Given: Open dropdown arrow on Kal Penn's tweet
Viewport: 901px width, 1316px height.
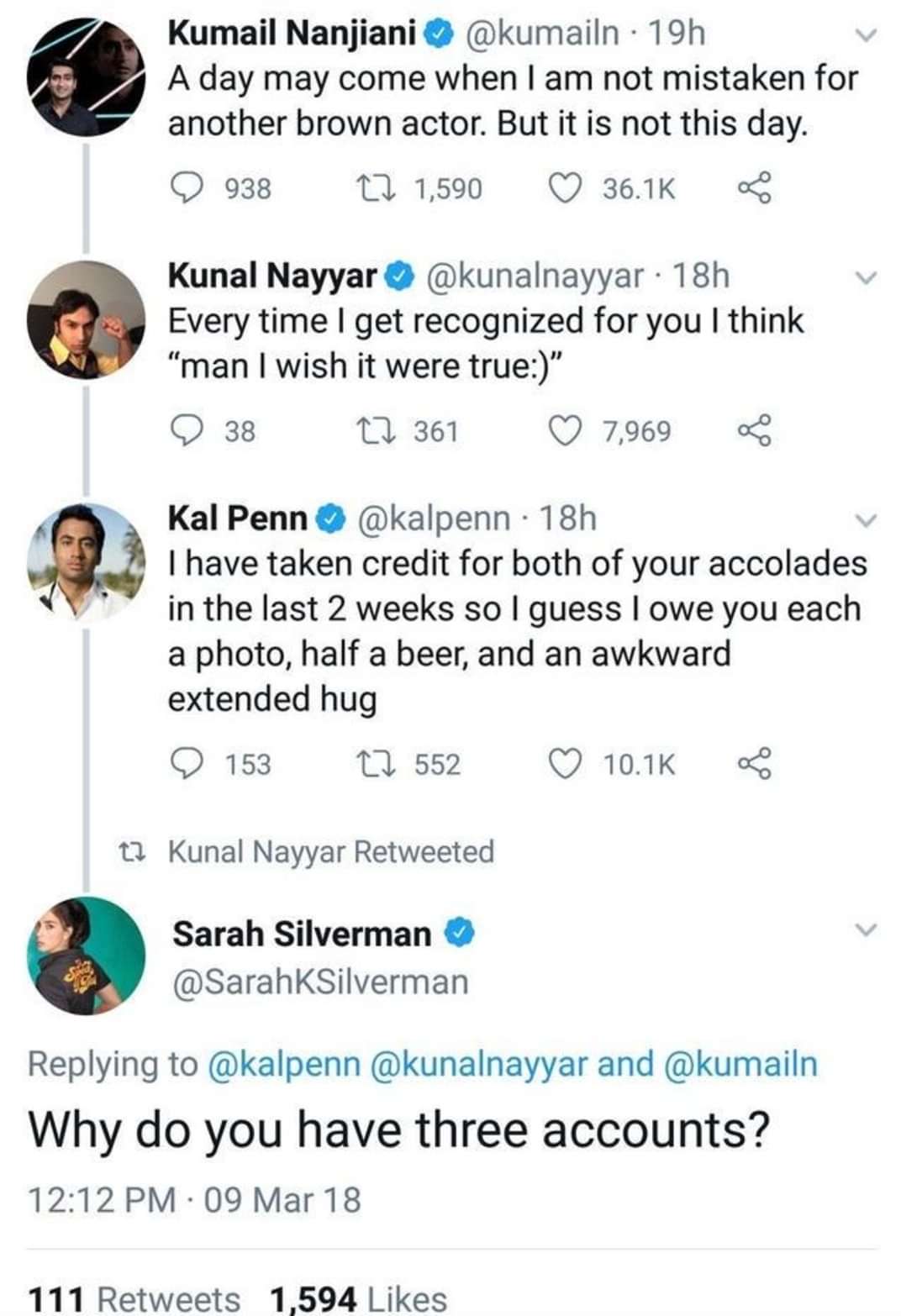Looking at the screenshot, I should tap(865, 520).
